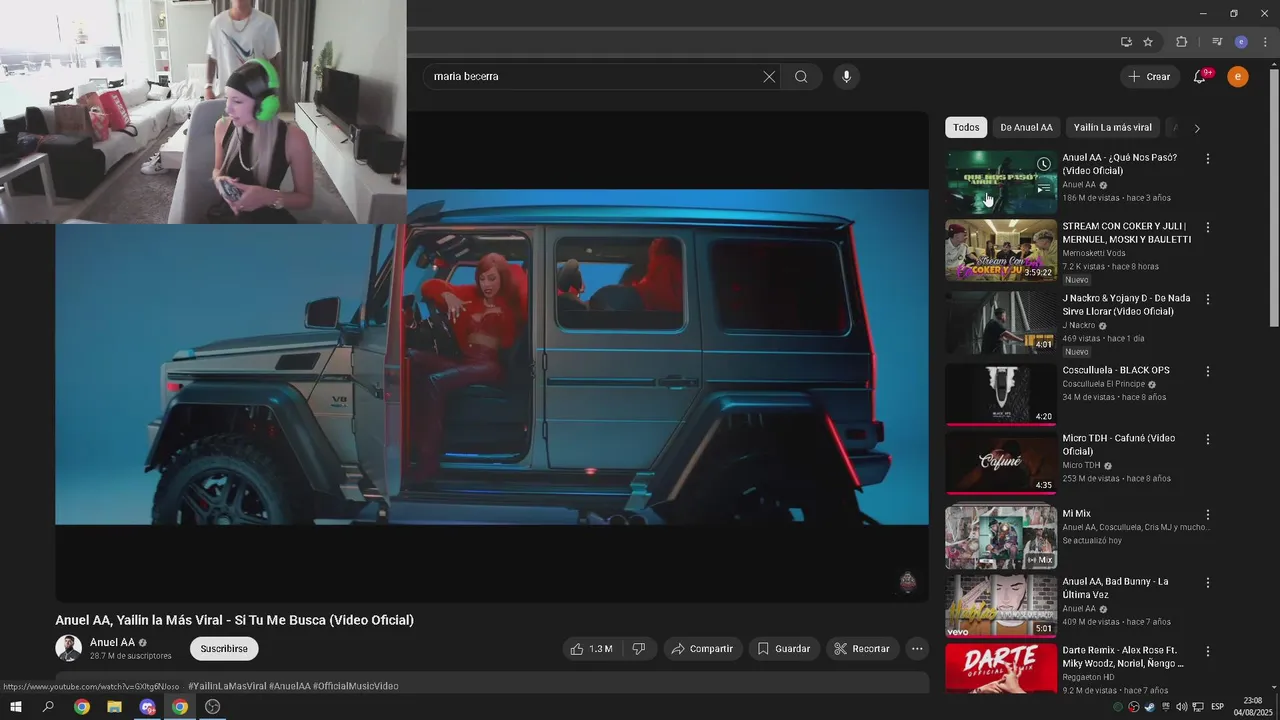Open options for Anuel AA ¿Qué Nos Pasó?
Image resolution: width=1280 pixels, height=720 pixels.
point(1208,159)
